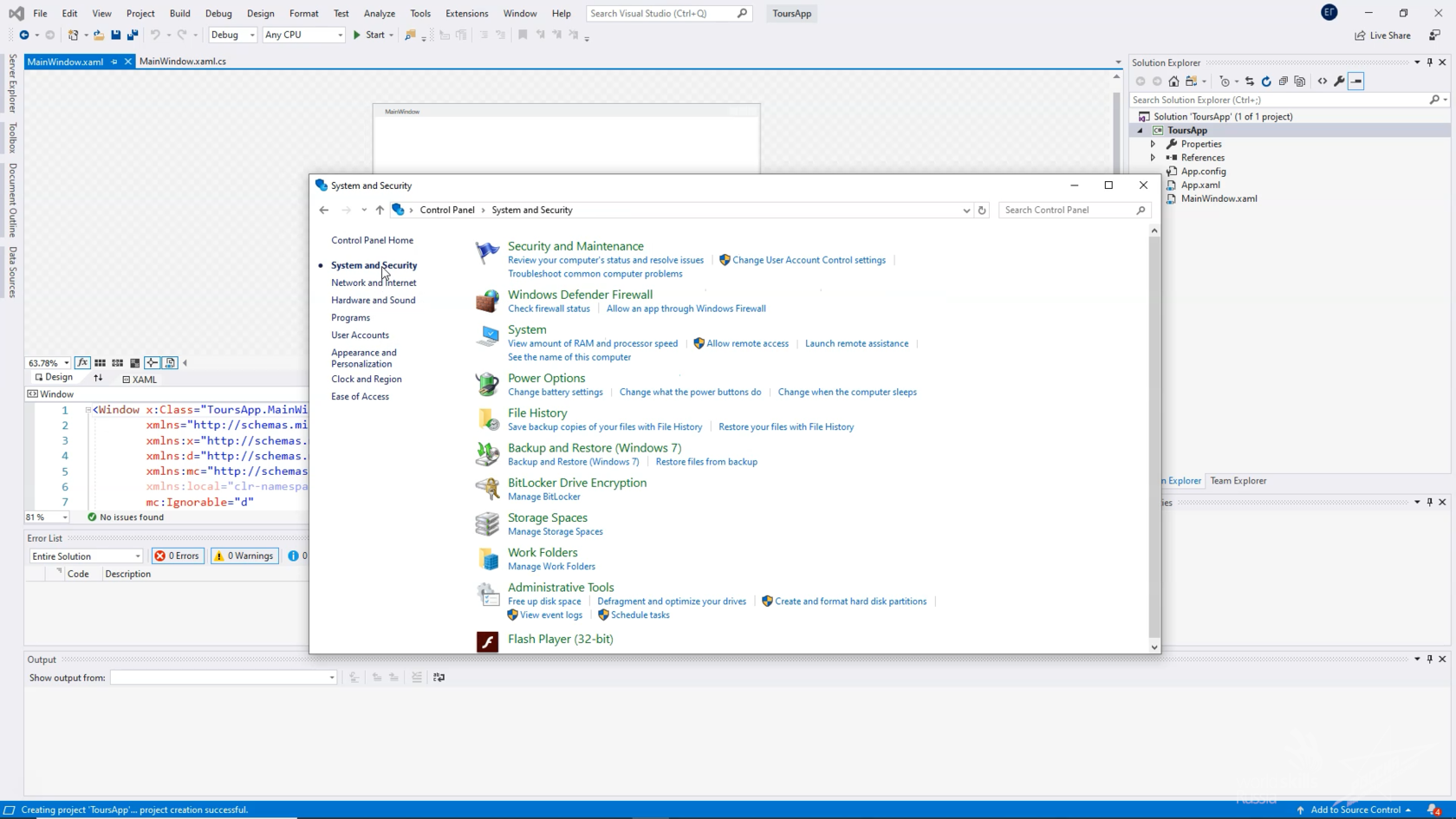Click Add to Source Control in status bar
1456x819 pixels.
[x=1355, y=809]
